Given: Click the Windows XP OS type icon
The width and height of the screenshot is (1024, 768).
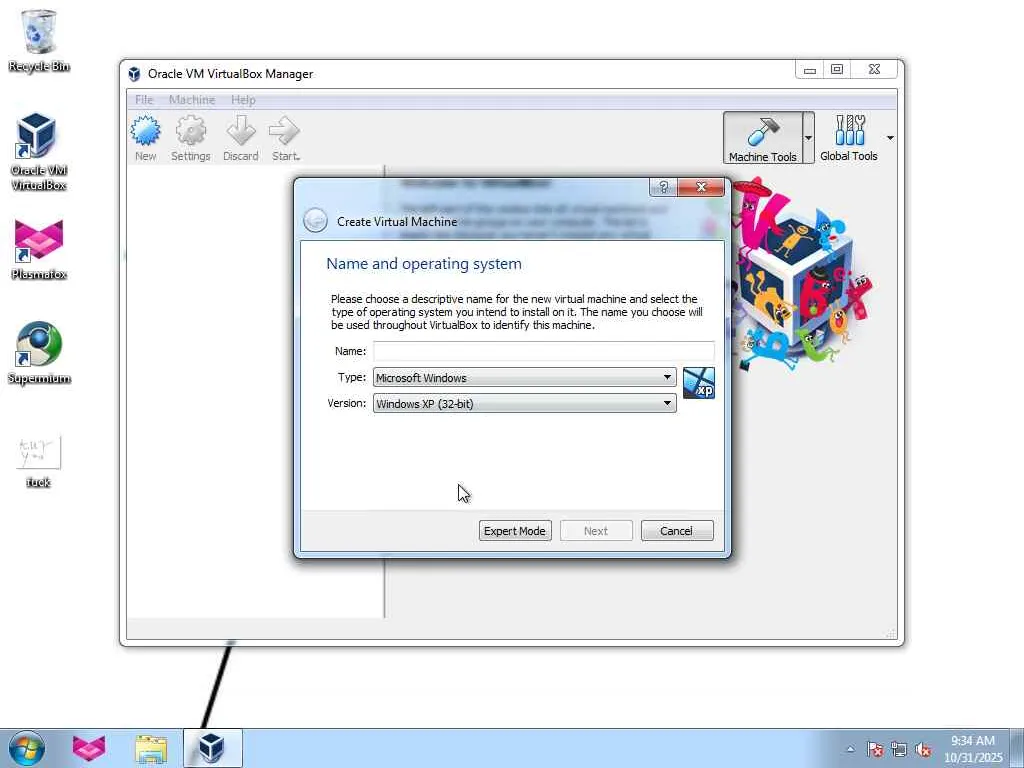Looking at the screenshot, I should tap(699, 383).
